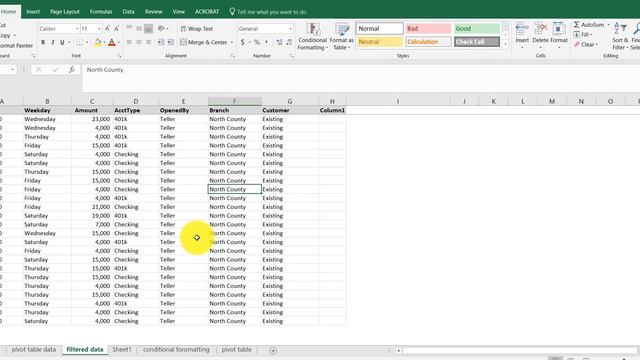The image size is (640, 360).
Task: Open the Review ribbon tab
Action: pos(153,11)
